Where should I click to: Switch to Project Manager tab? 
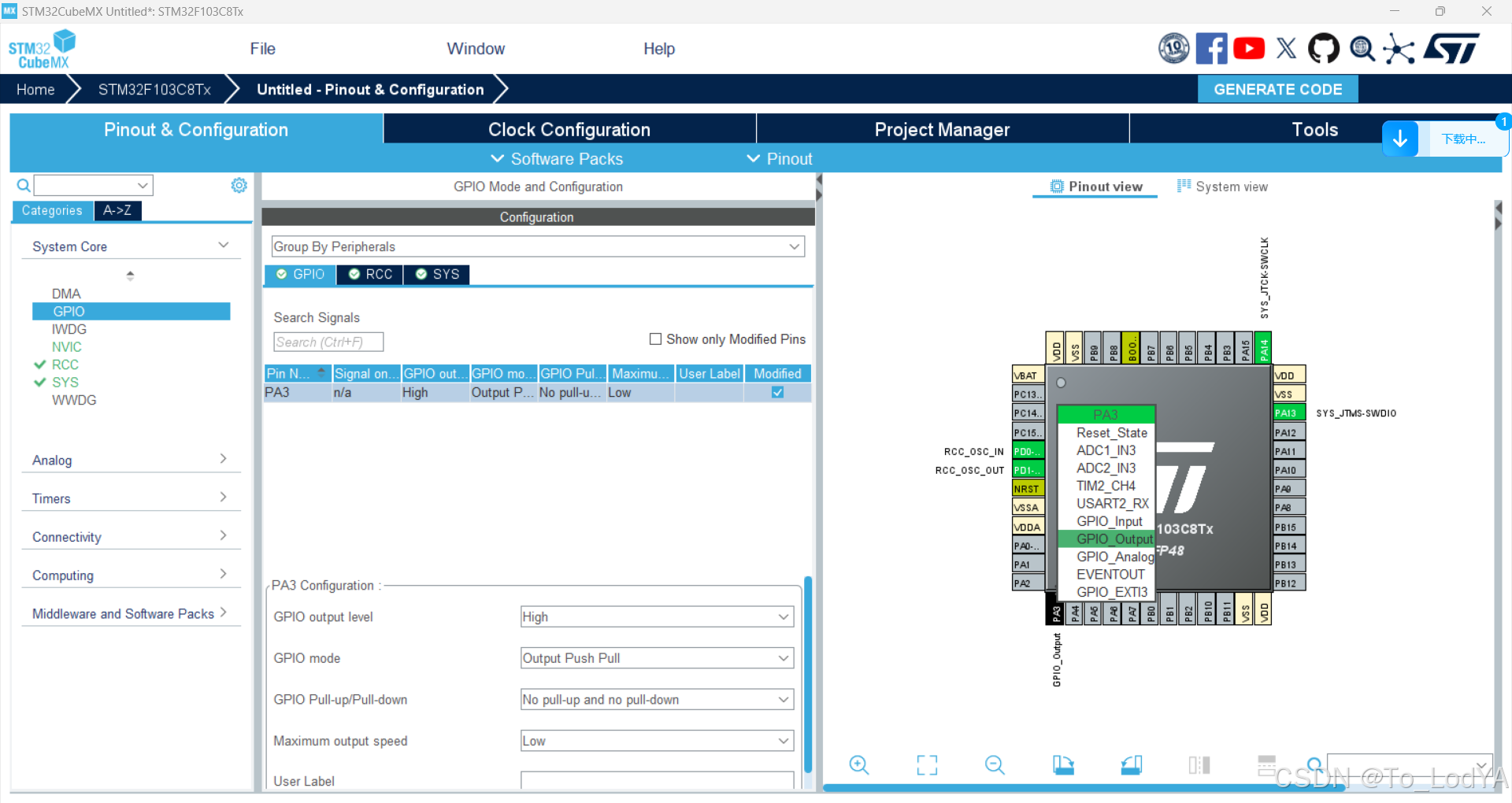point(942,129)
